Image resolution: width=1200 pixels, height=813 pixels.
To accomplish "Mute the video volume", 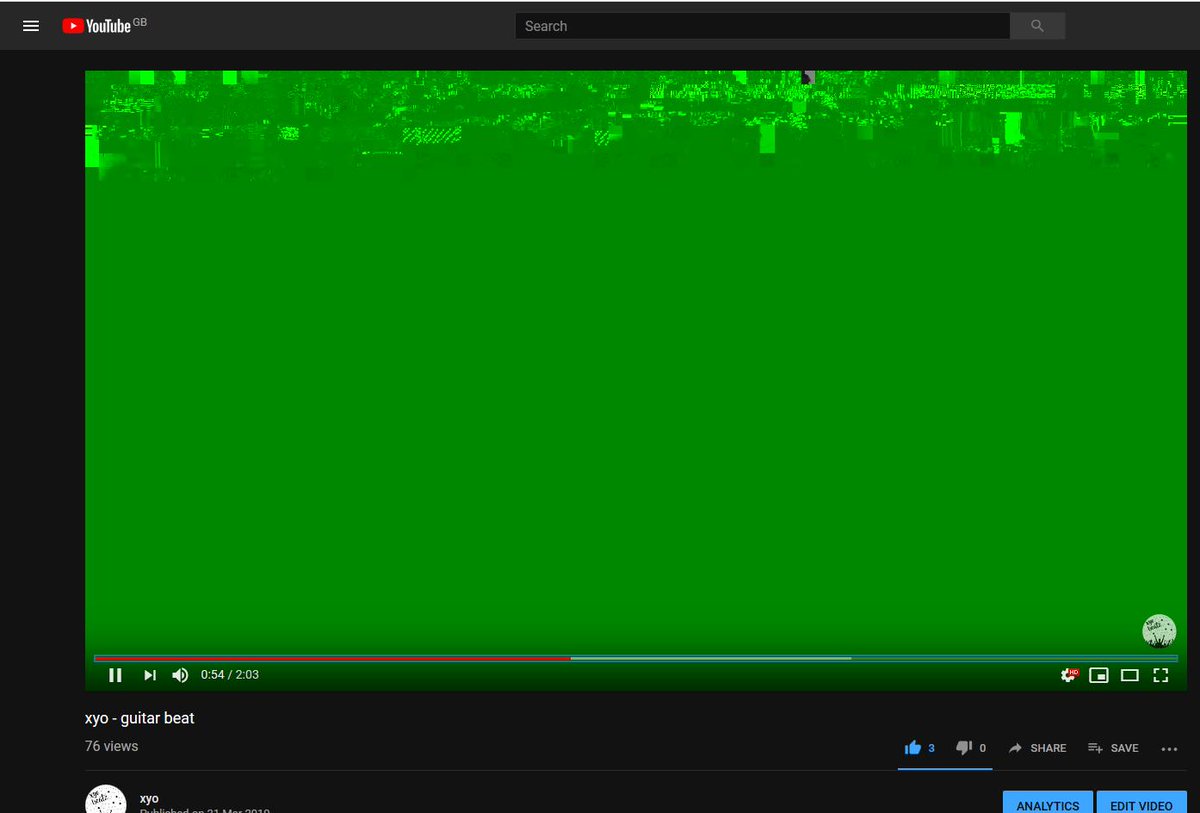I will (180, 675).
